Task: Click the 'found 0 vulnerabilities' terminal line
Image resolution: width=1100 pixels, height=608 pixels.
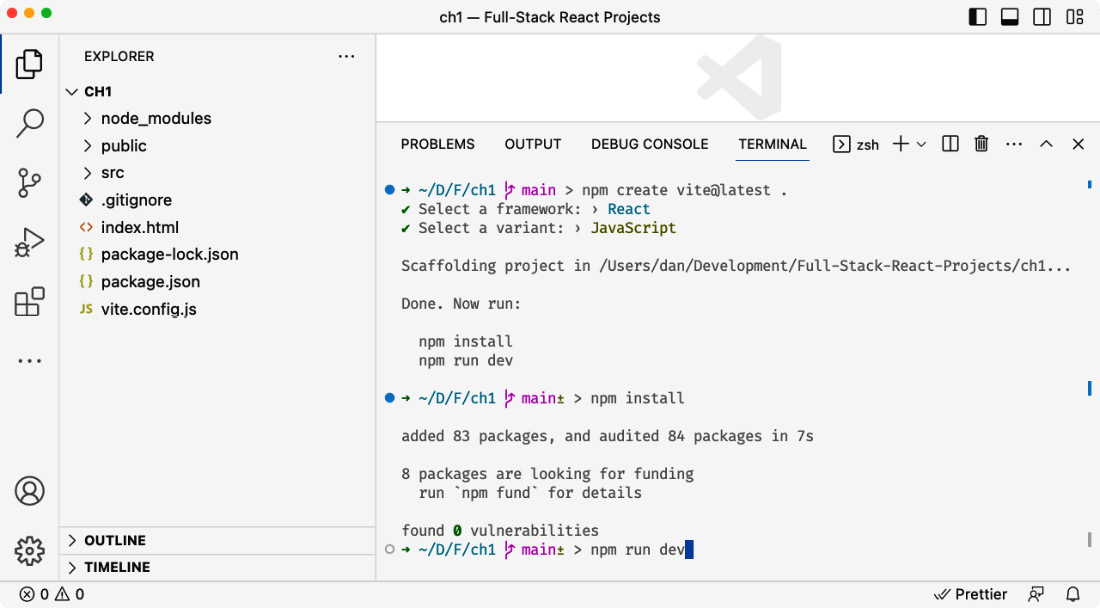Action: pos(499,531)
